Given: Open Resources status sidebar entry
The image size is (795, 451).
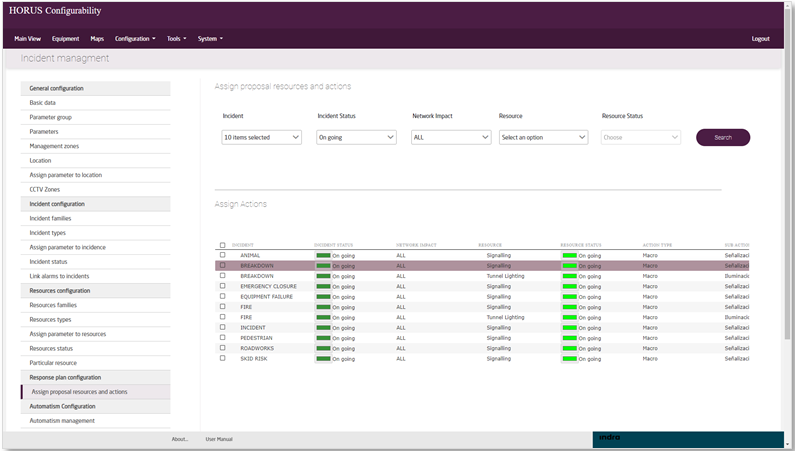Looking at the screenshot, I should [x=95, y=348].
